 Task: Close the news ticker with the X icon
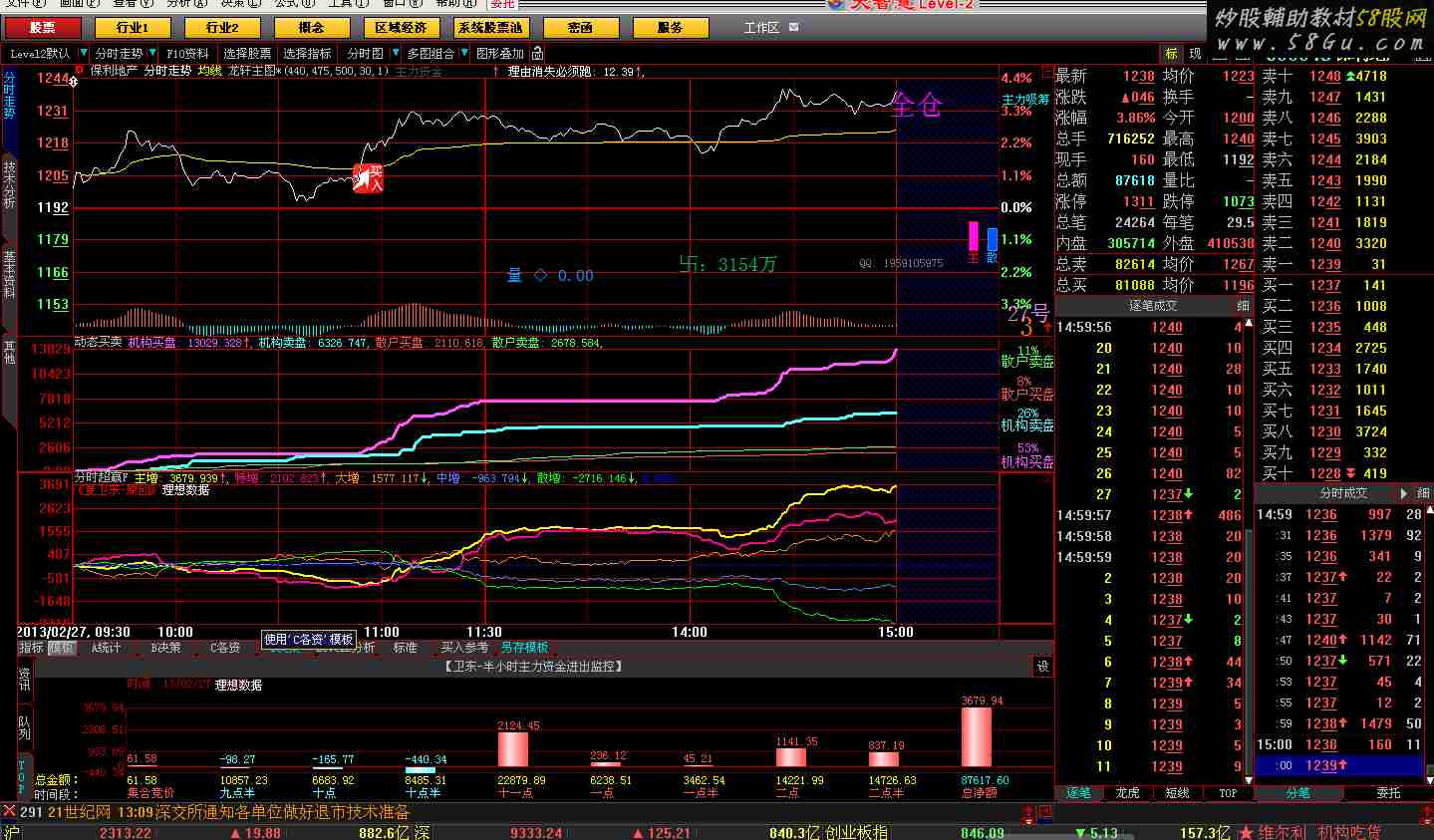(x=9, y=812)
